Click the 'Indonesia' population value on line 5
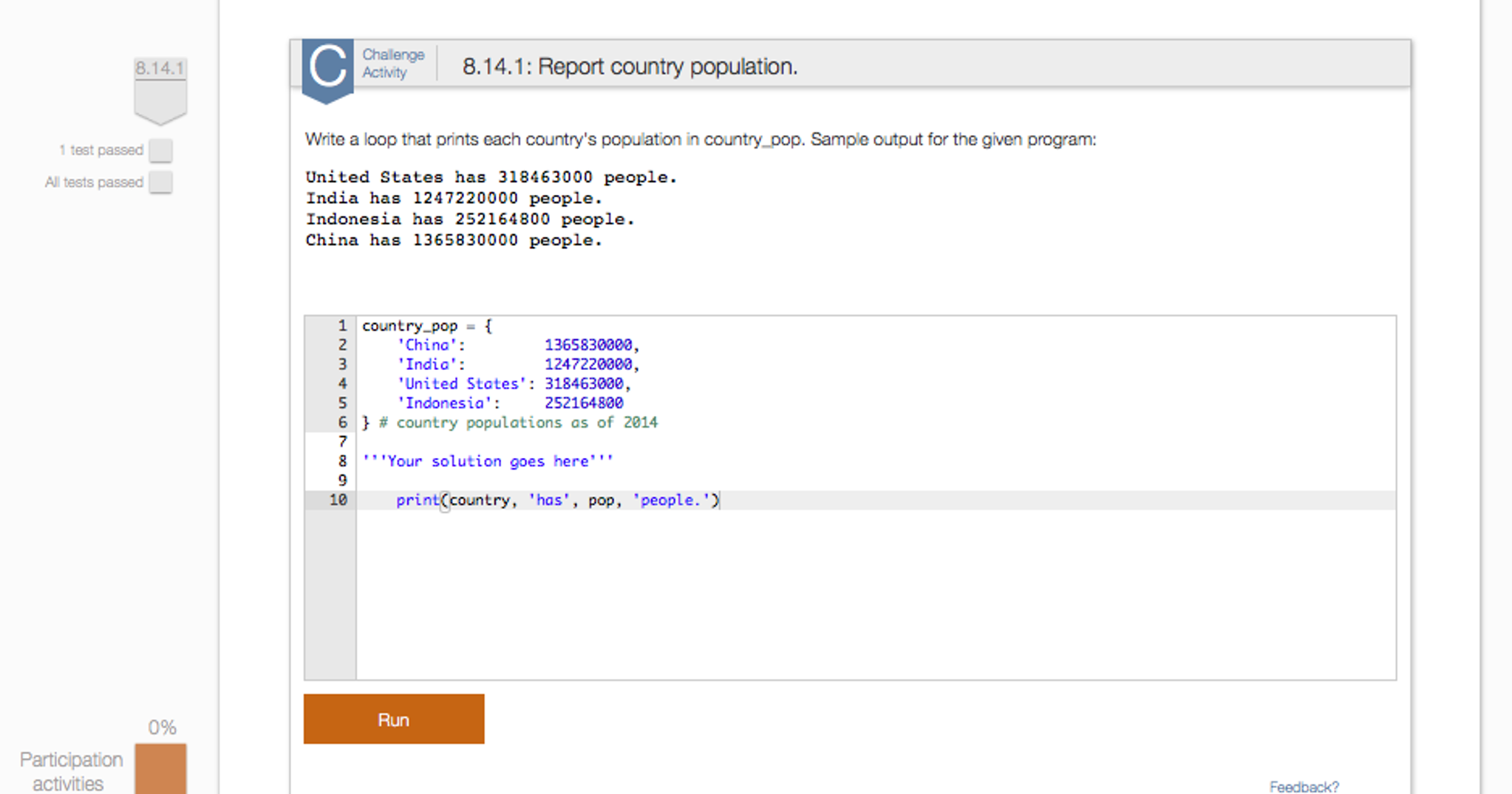 pos(583,403)
